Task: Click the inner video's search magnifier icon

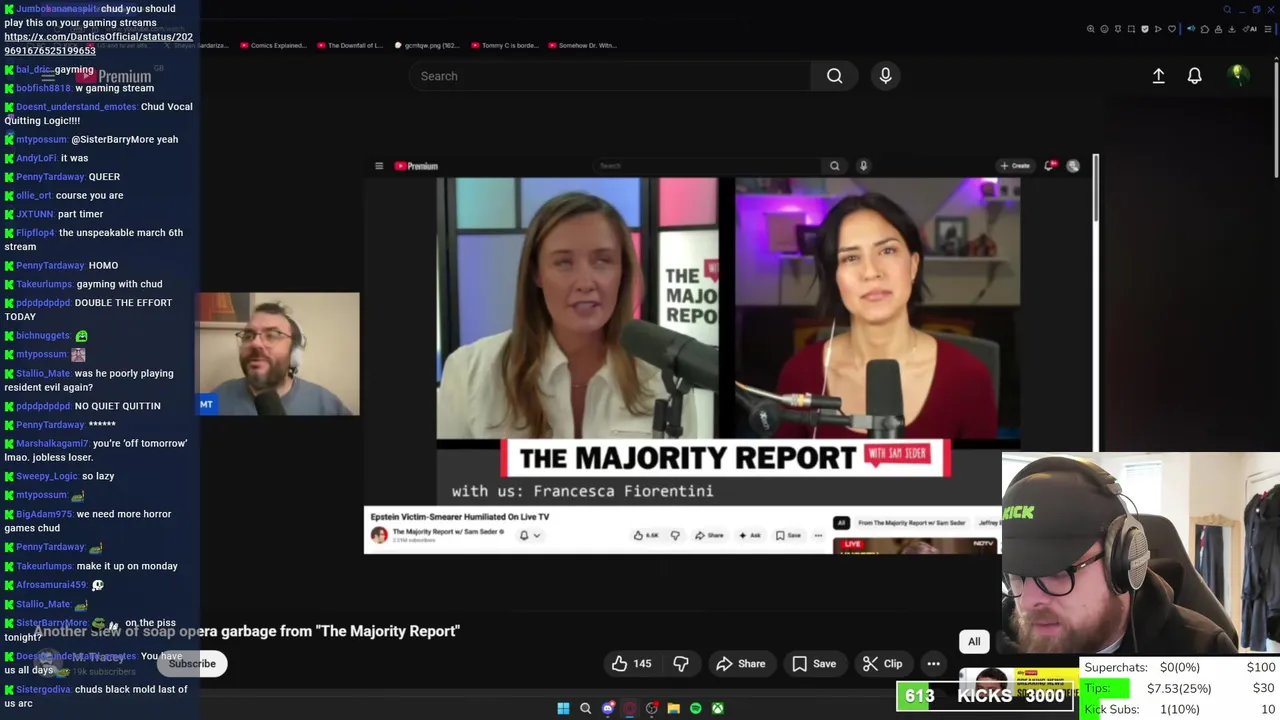Action: coord(834,166)
